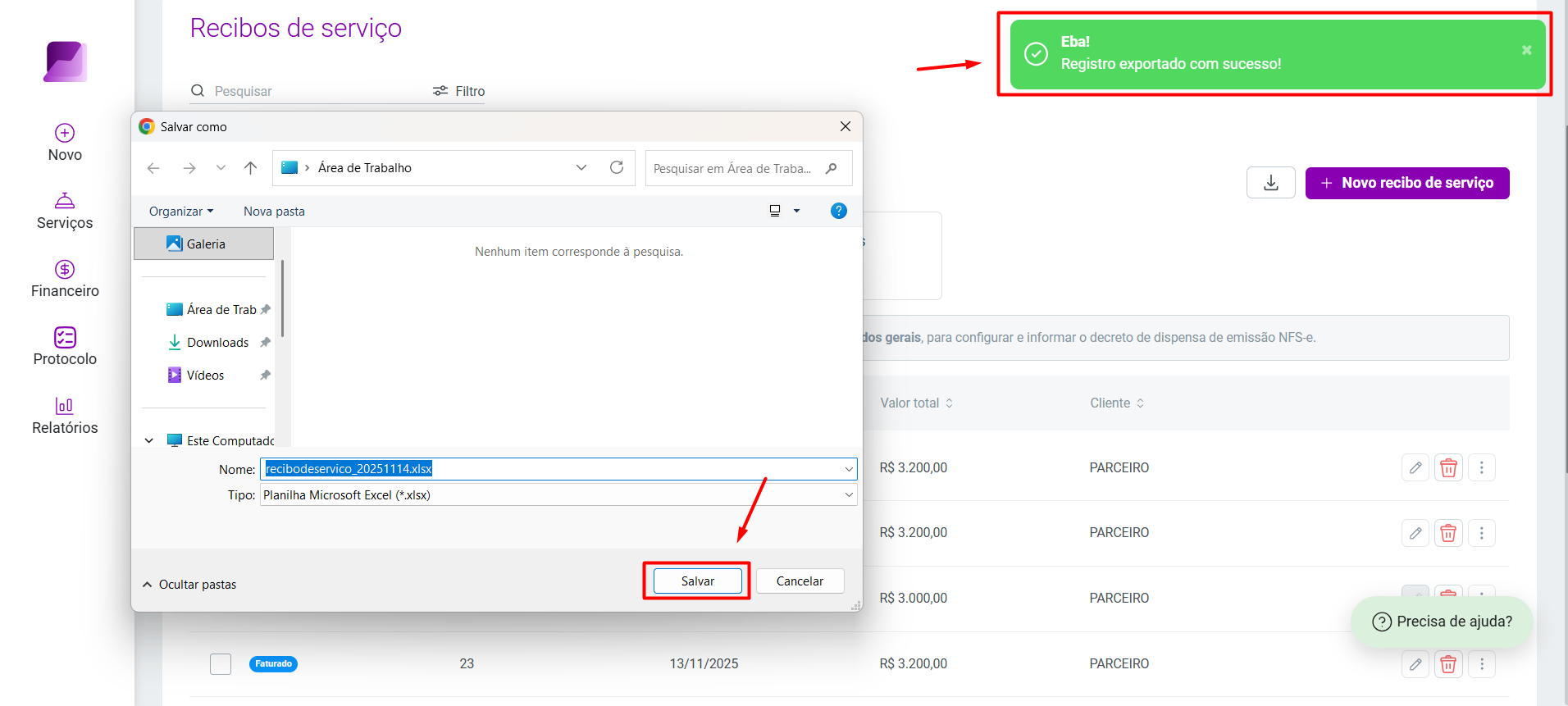This screenshot has height=706, width=1568.
Task: Click the search field in save dialog
Action: pos(748,168)
